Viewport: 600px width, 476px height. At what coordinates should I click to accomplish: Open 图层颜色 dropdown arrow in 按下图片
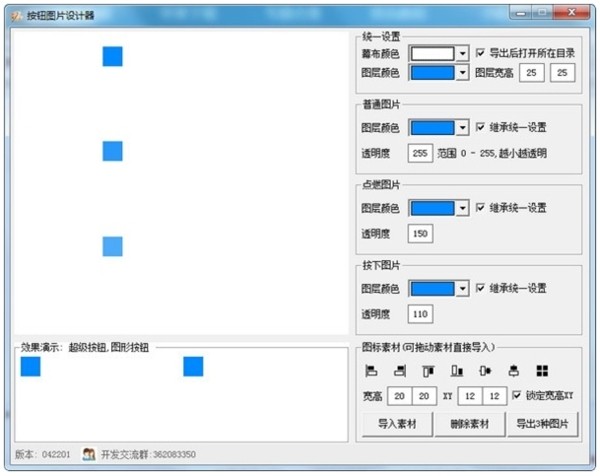[463, 289]
